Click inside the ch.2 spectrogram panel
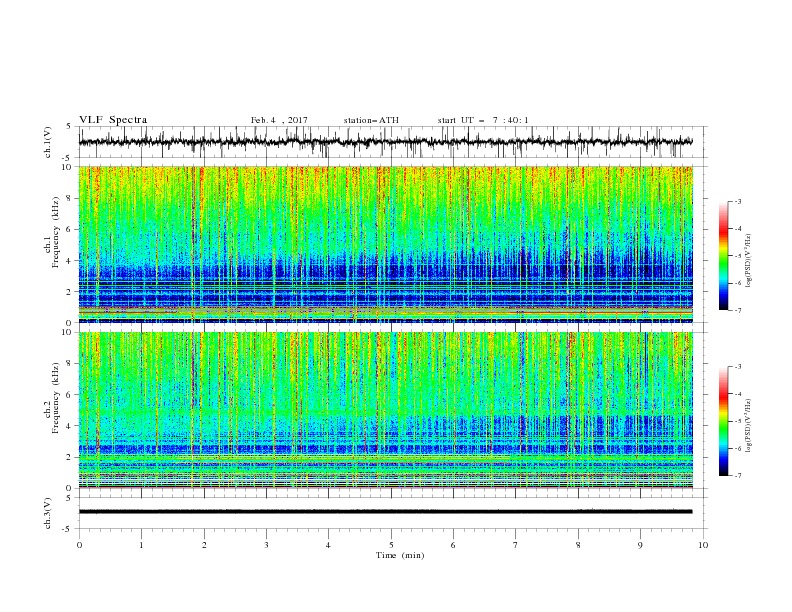This screenshot has width=792, height=612. (x=385, y=410)
